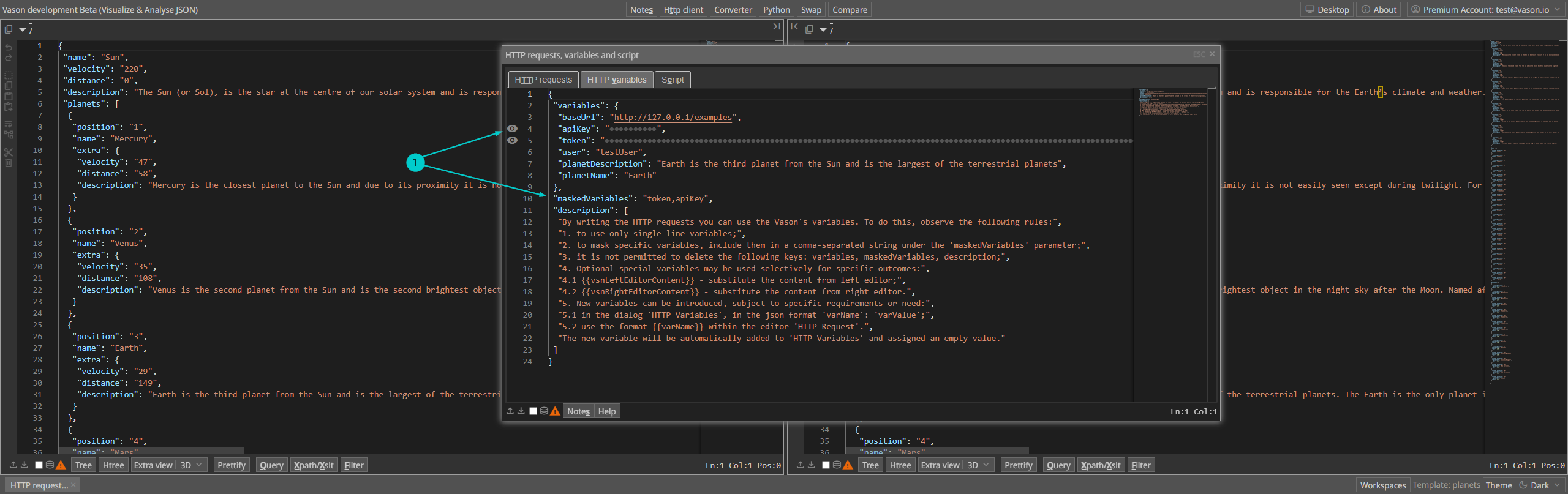Click warning icon in right editor status bar
This screenshot has width=1568, height=494.
click(x=848, y=465)
